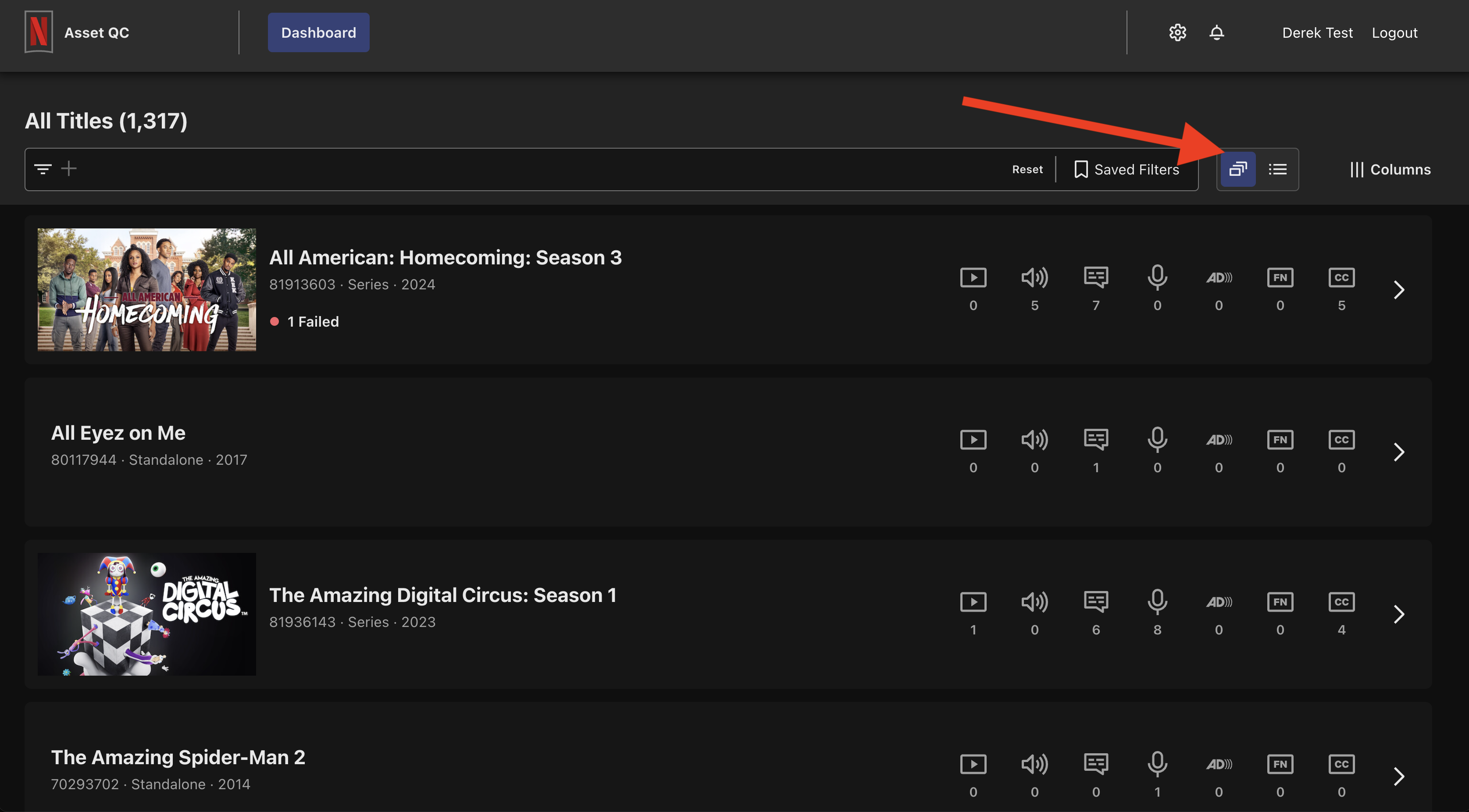Add a filter with plus icon
This screenshot has height=812, width=1469.
pos(69,169)
